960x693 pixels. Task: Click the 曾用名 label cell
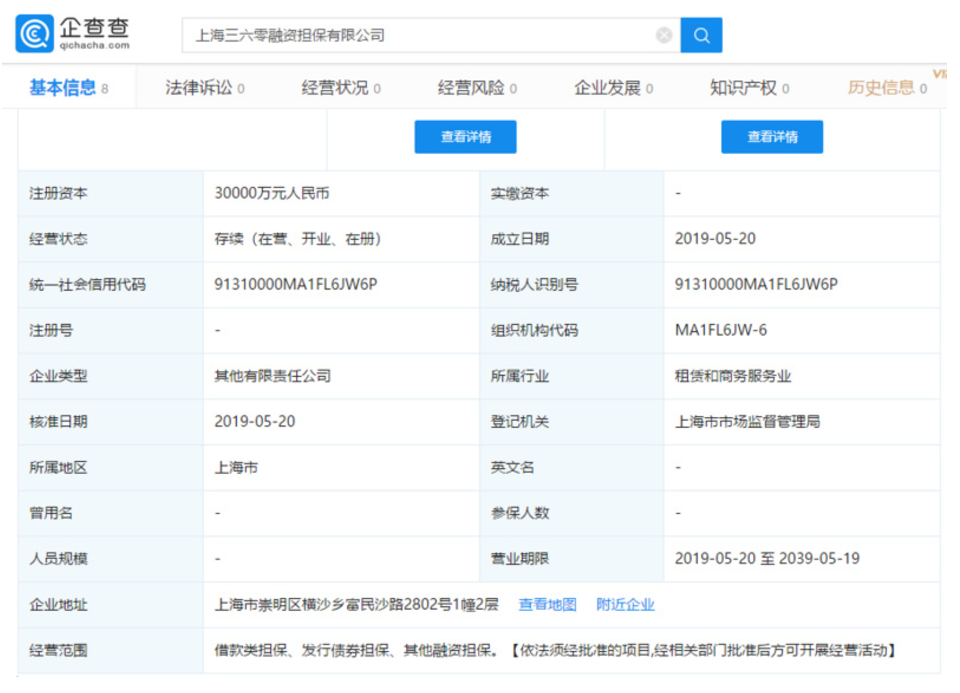click(x=111, y=513)
